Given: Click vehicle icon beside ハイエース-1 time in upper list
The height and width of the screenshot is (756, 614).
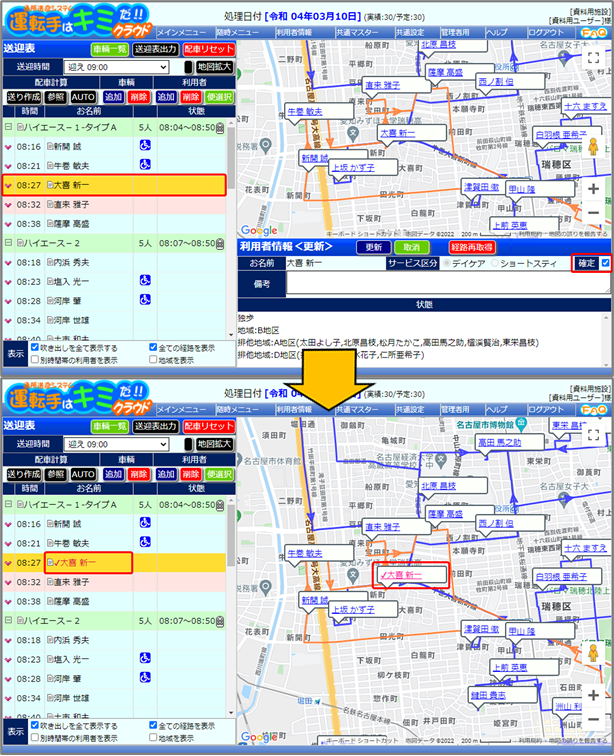Looking at the screenshot, I should pos(220,128).
